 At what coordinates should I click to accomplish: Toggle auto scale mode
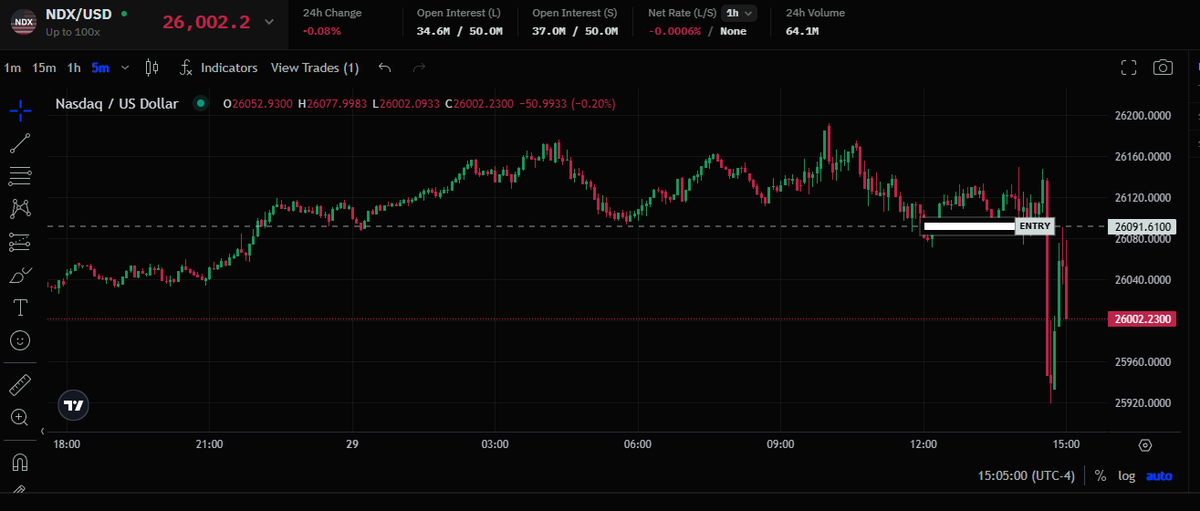pyautogui.click(x=1159, y=476)
